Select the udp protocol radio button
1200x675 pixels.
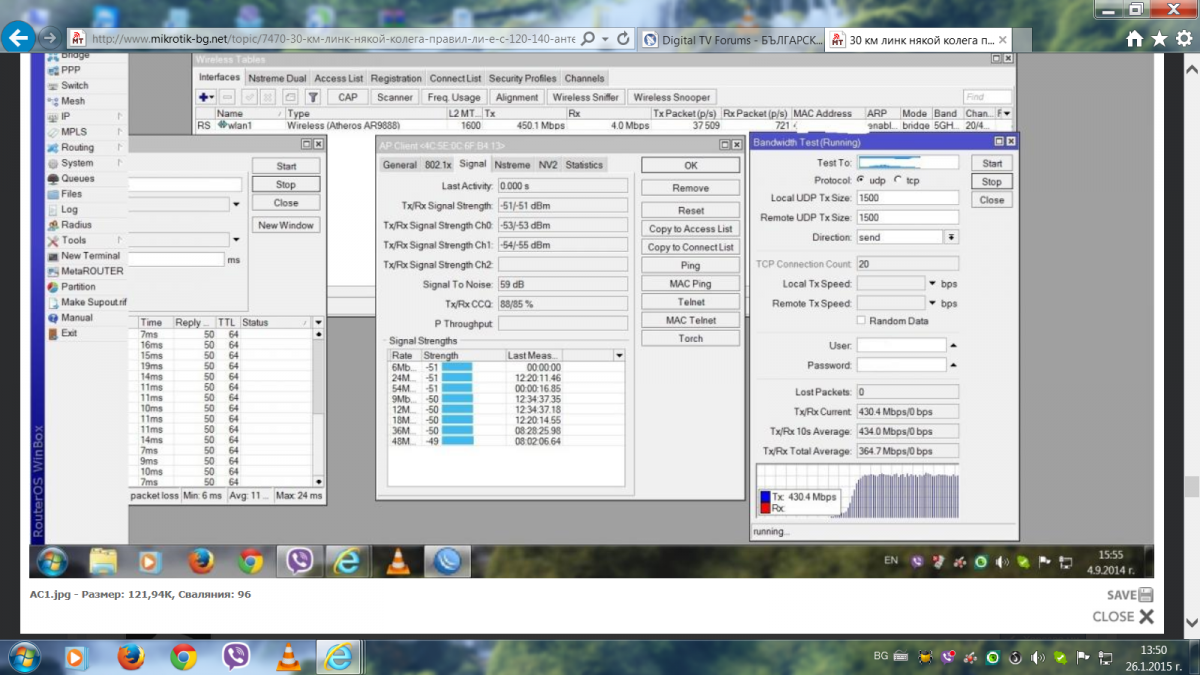pyautogui.click(x=860, y=180)
